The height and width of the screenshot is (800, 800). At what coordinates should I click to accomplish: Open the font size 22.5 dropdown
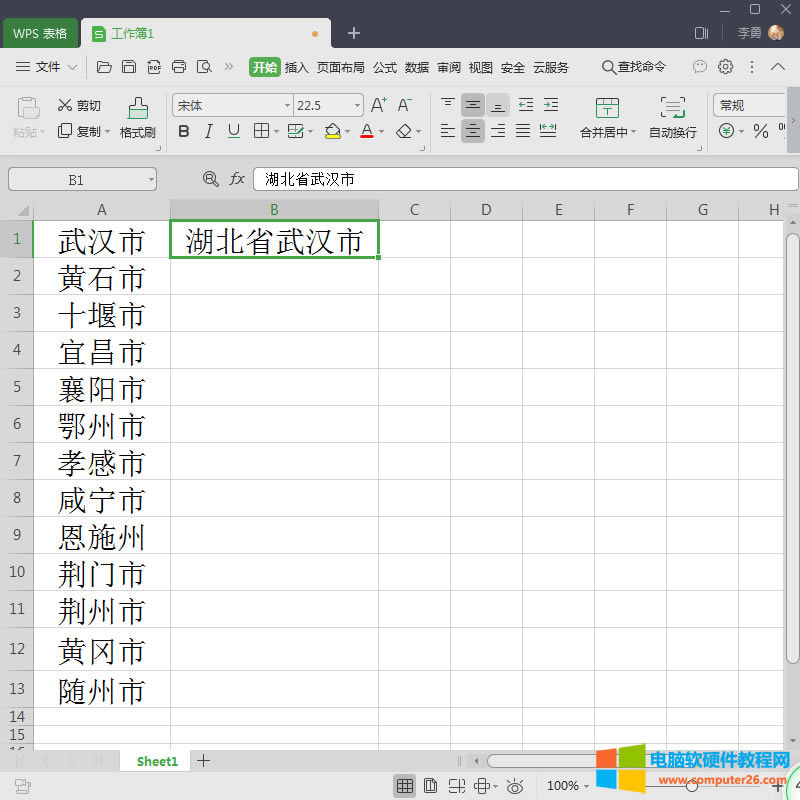357,105
